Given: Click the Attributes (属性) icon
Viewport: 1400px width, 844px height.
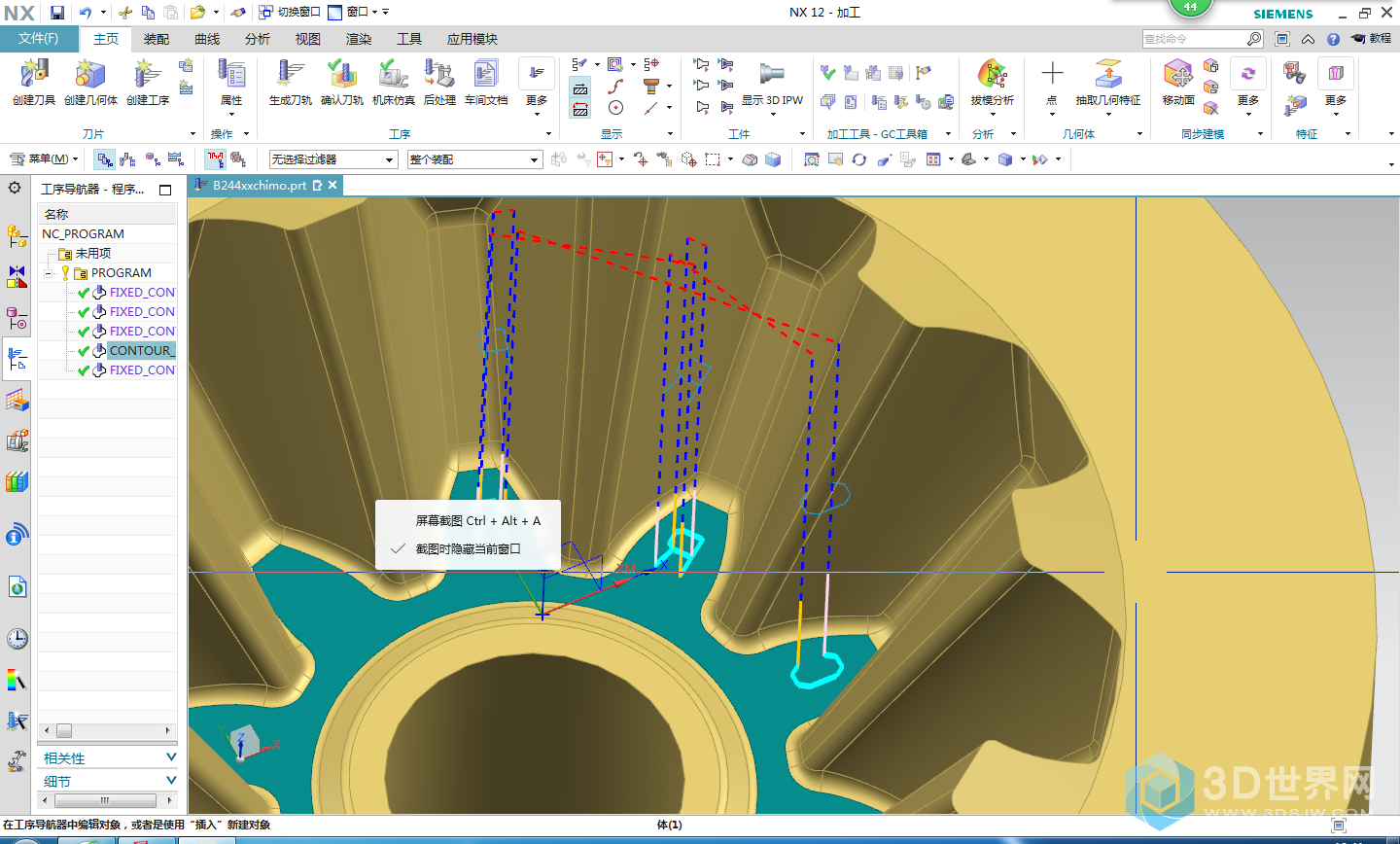Looking at the screenshot, I should point(231,75).
